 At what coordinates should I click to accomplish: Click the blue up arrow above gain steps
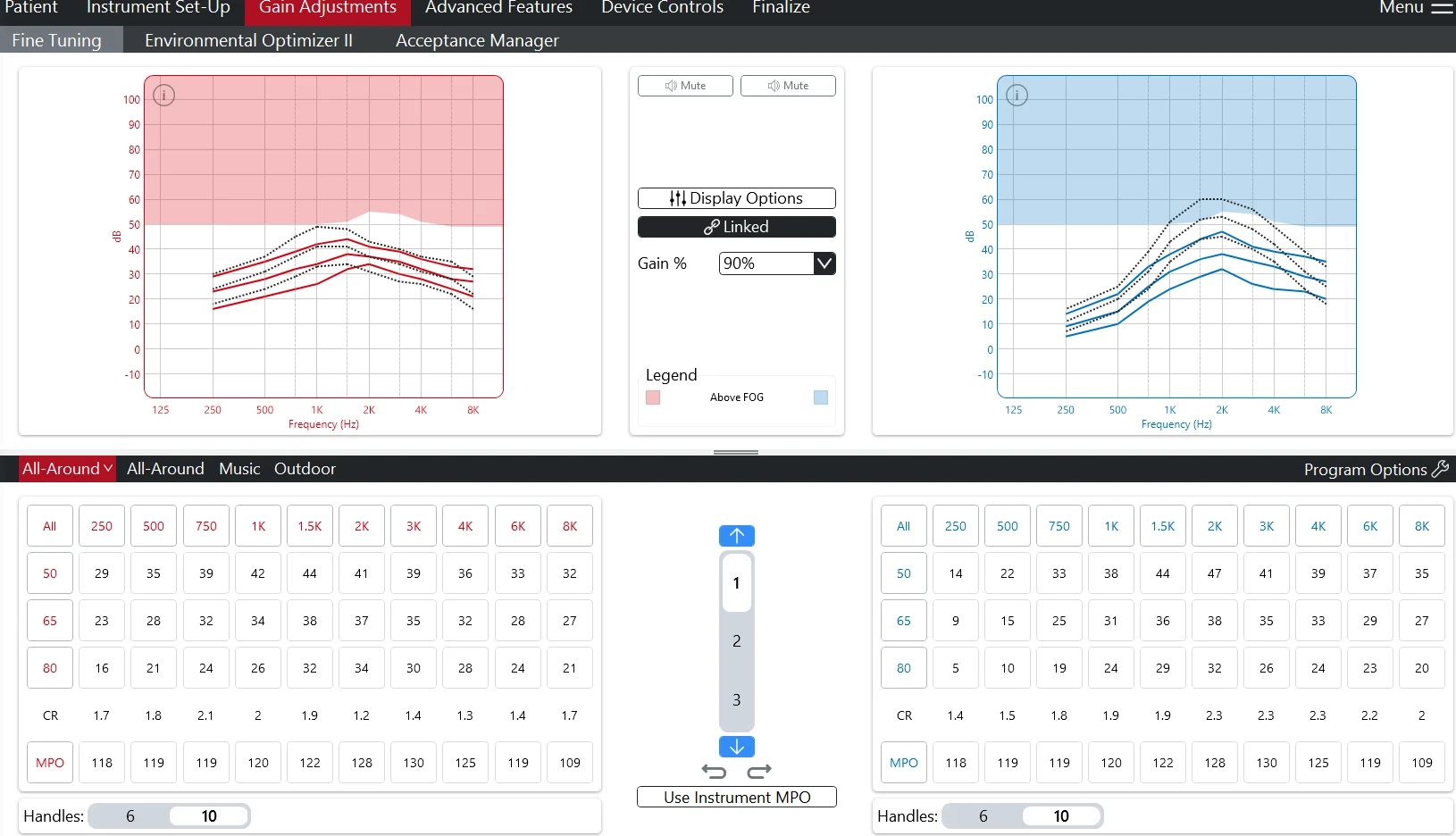737,535
